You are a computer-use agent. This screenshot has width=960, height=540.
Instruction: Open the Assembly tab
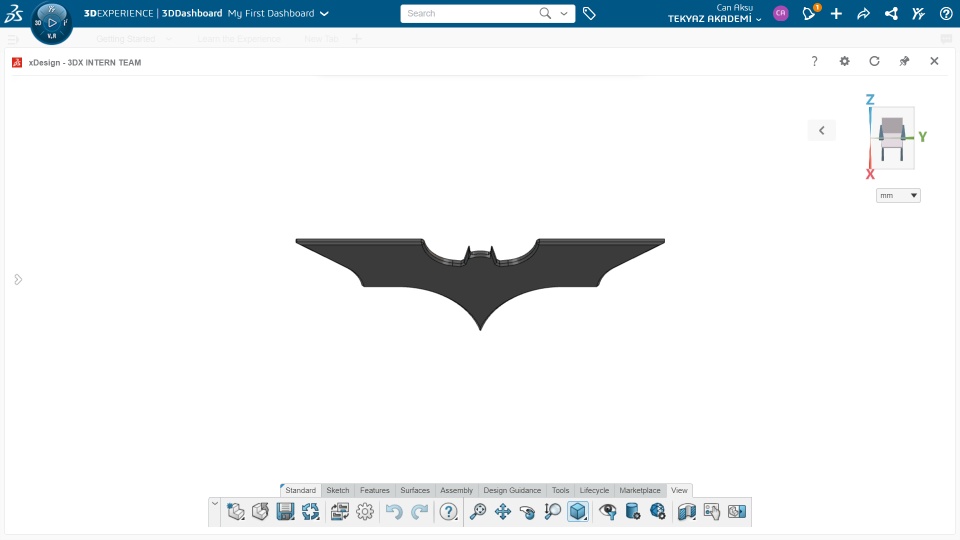point(456,490)
